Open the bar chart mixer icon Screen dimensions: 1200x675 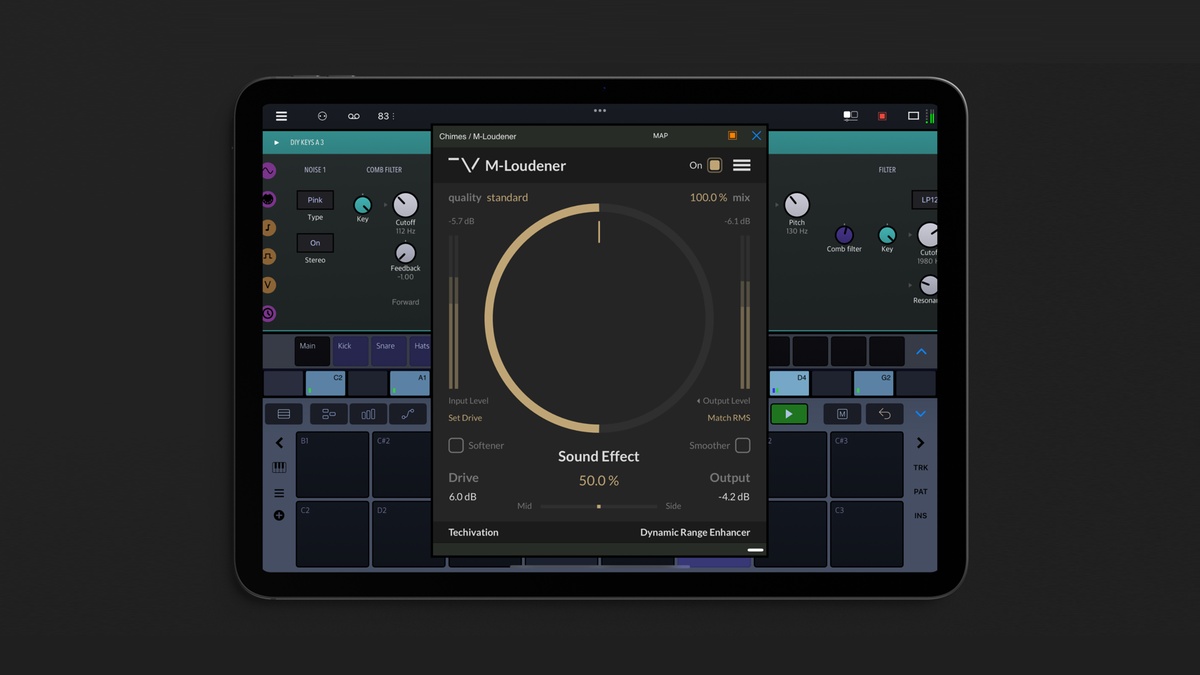[x=368, y=414]
